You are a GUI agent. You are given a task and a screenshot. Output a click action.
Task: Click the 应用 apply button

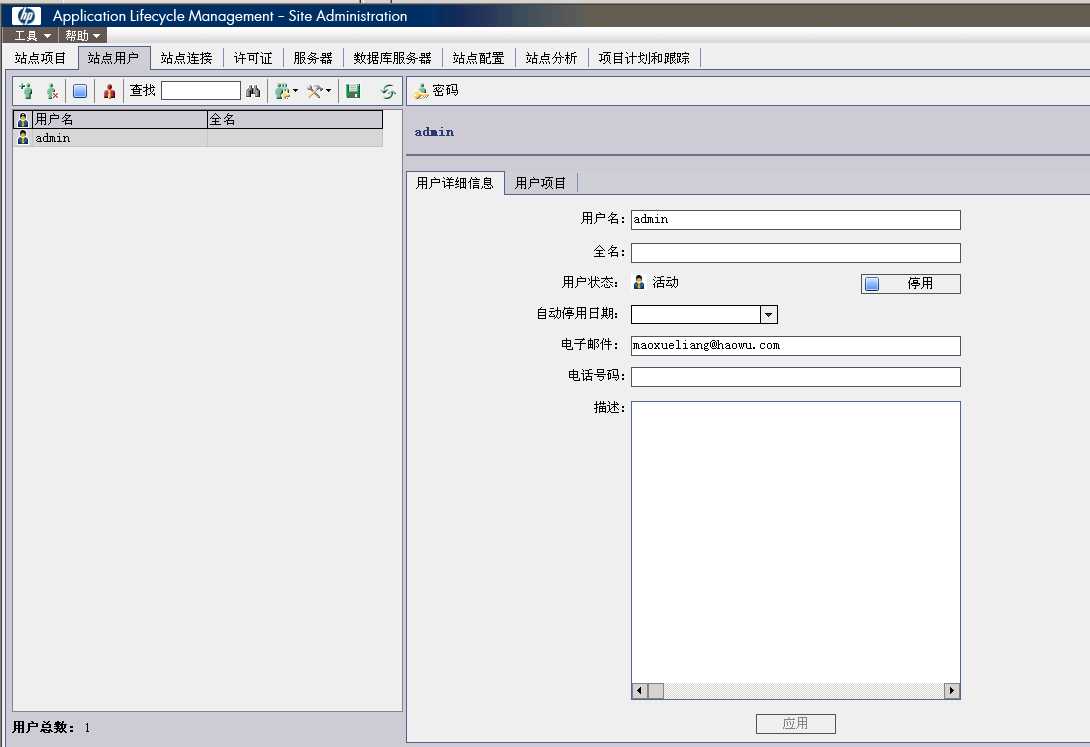(795, 723)
